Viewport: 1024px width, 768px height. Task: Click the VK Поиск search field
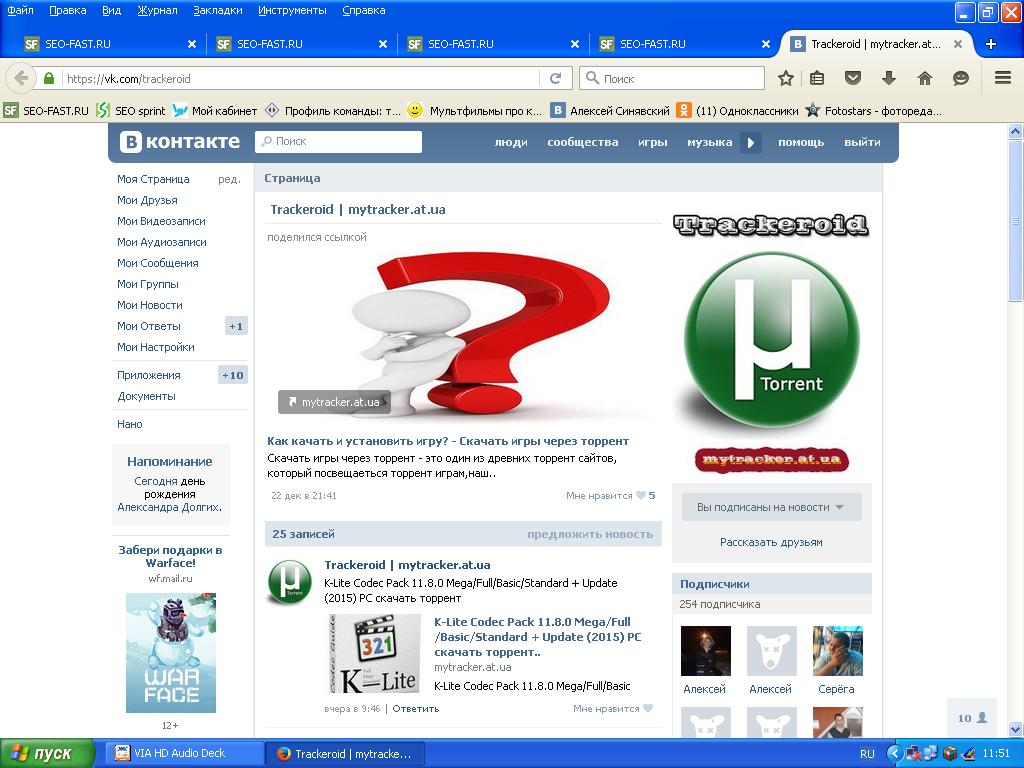[338, 142]
